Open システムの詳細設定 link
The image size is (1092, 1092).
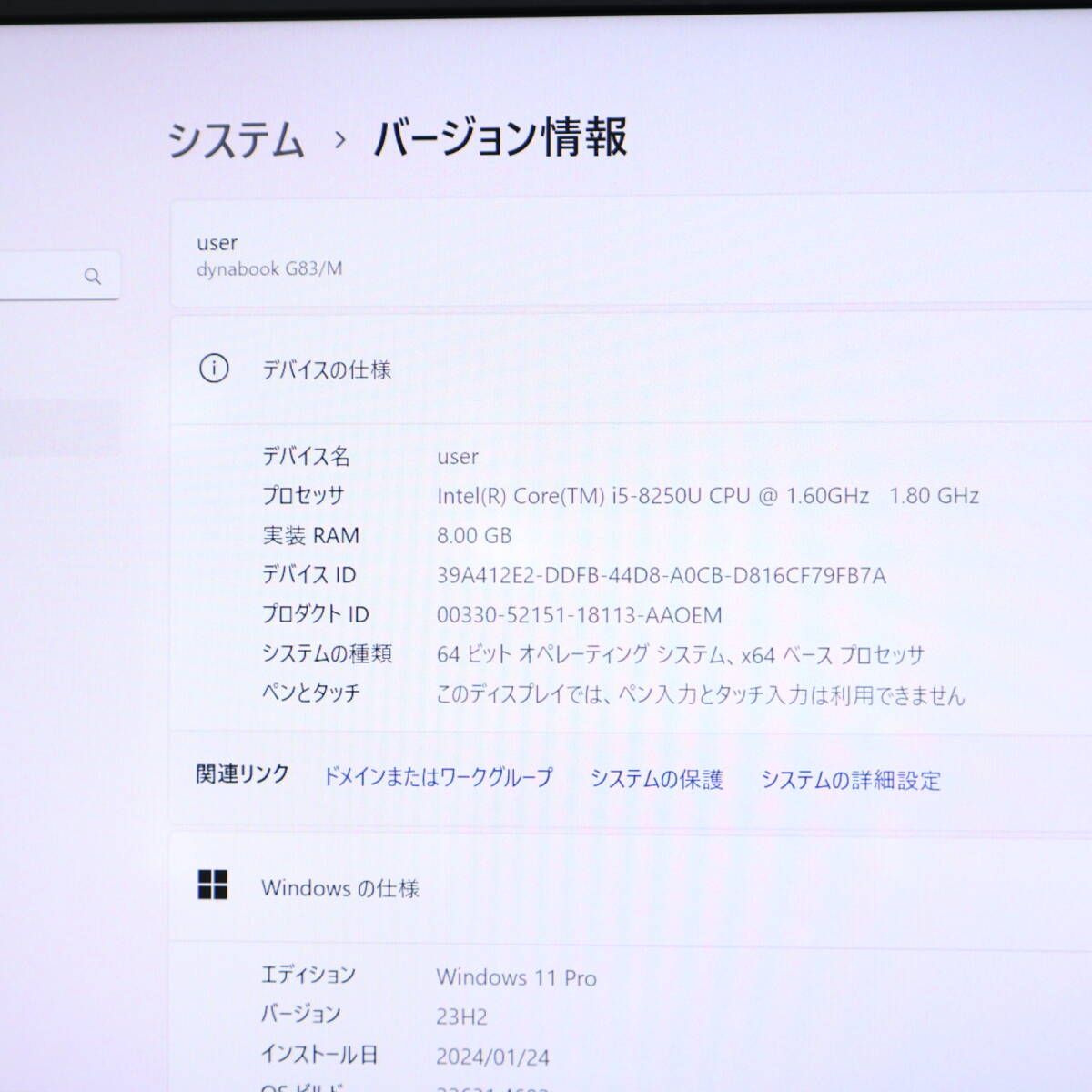click(x=851, y=780)
